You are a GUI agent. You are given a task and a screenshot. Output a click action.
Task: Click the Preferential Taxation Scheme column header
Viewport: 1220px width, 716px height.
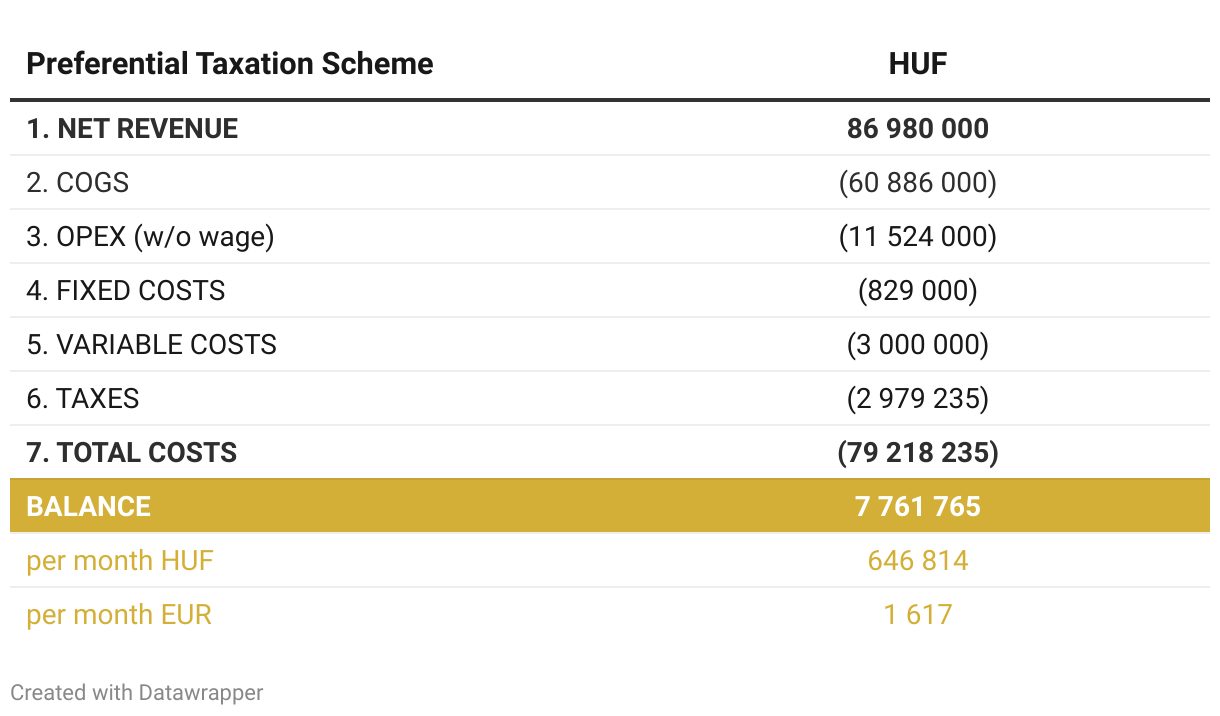tap(230, 64)
